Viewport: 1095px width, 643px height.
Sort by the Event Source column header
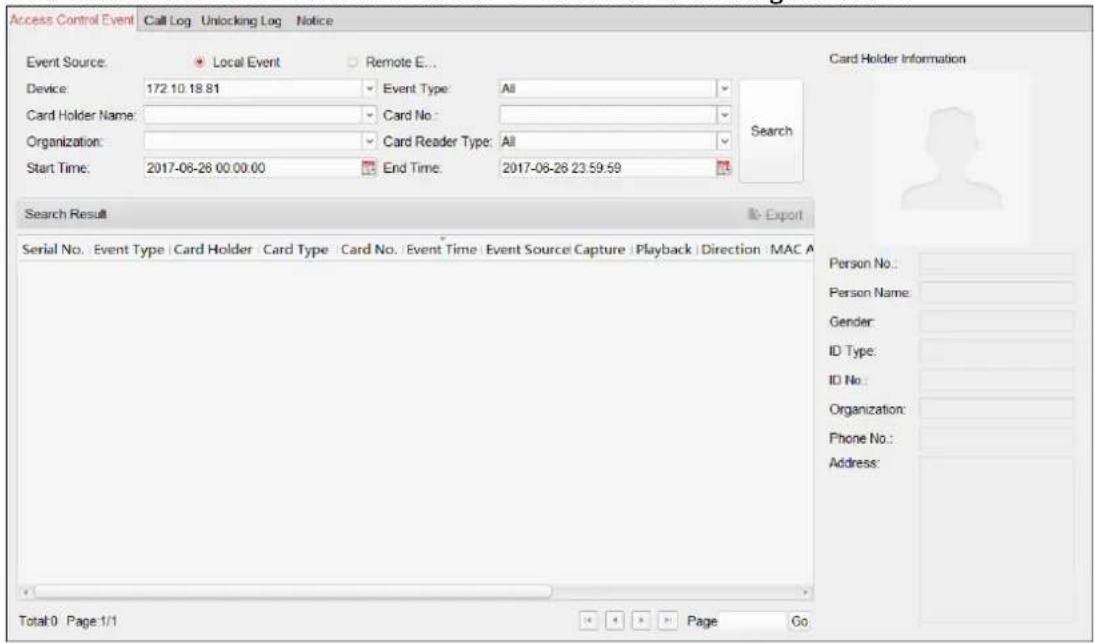click(528, 250)
